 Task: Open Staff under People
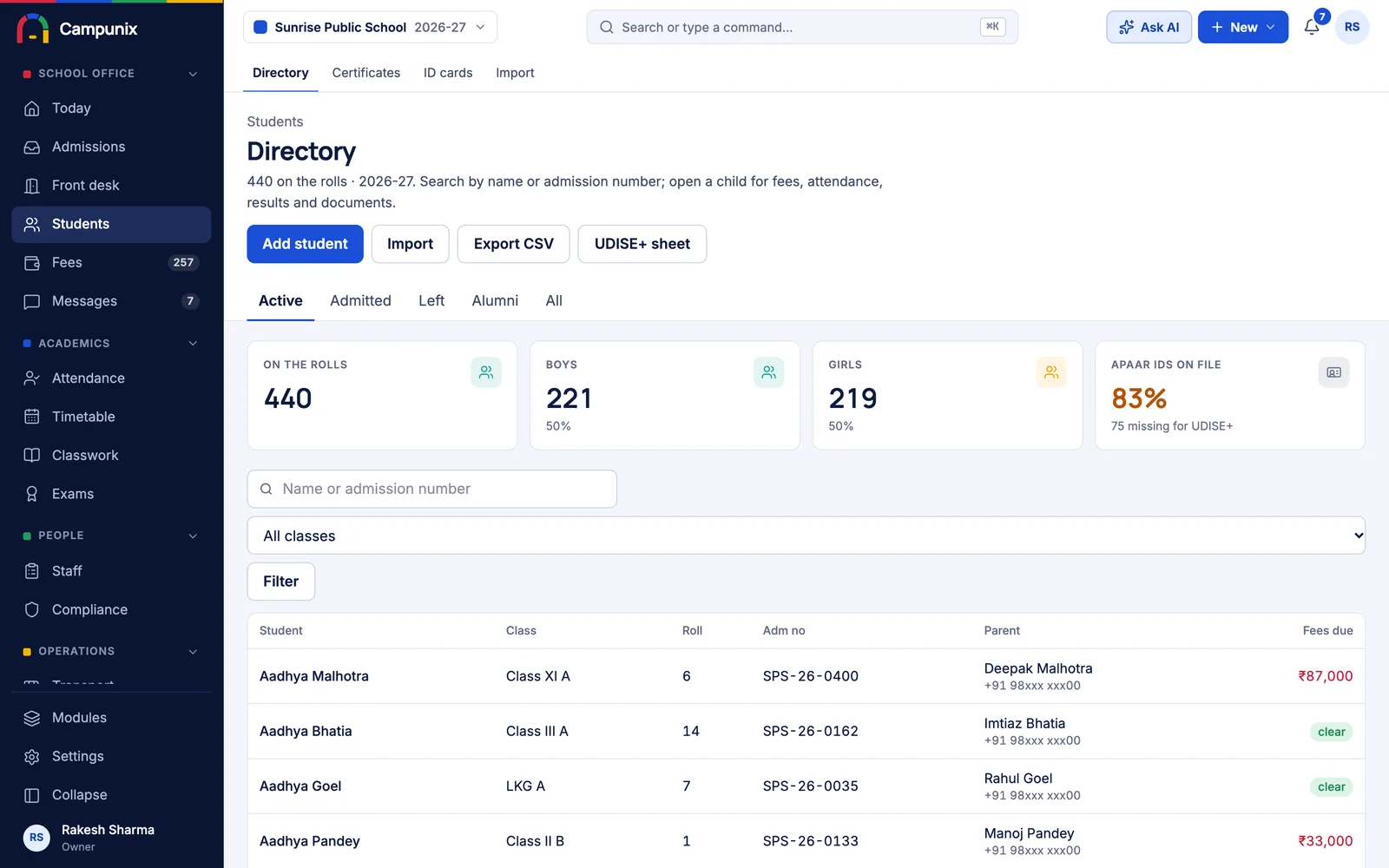pyautogui.click(x=111, y=571)
